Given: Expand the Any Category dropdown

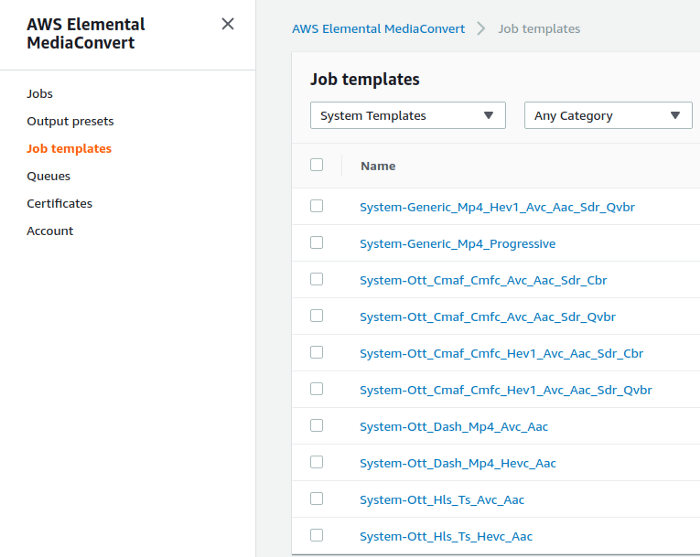Looking at the screenshot, I should coord(608,116).
